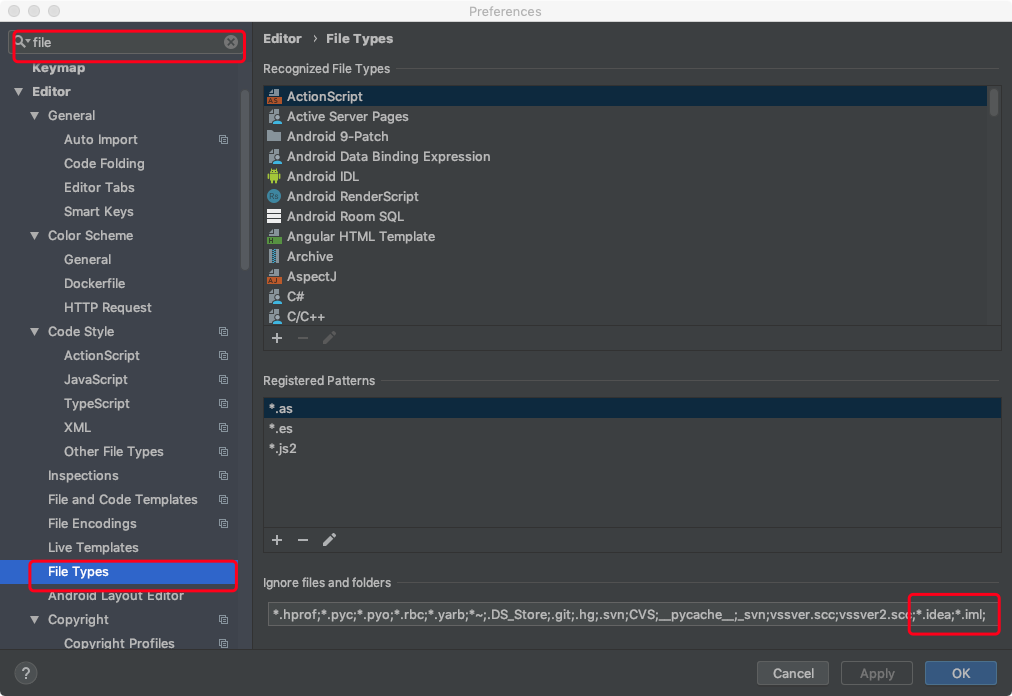This screenshot has height=696, width=1012.
Task: Click the Active Server Pages icon
Action: pos(274,116)
